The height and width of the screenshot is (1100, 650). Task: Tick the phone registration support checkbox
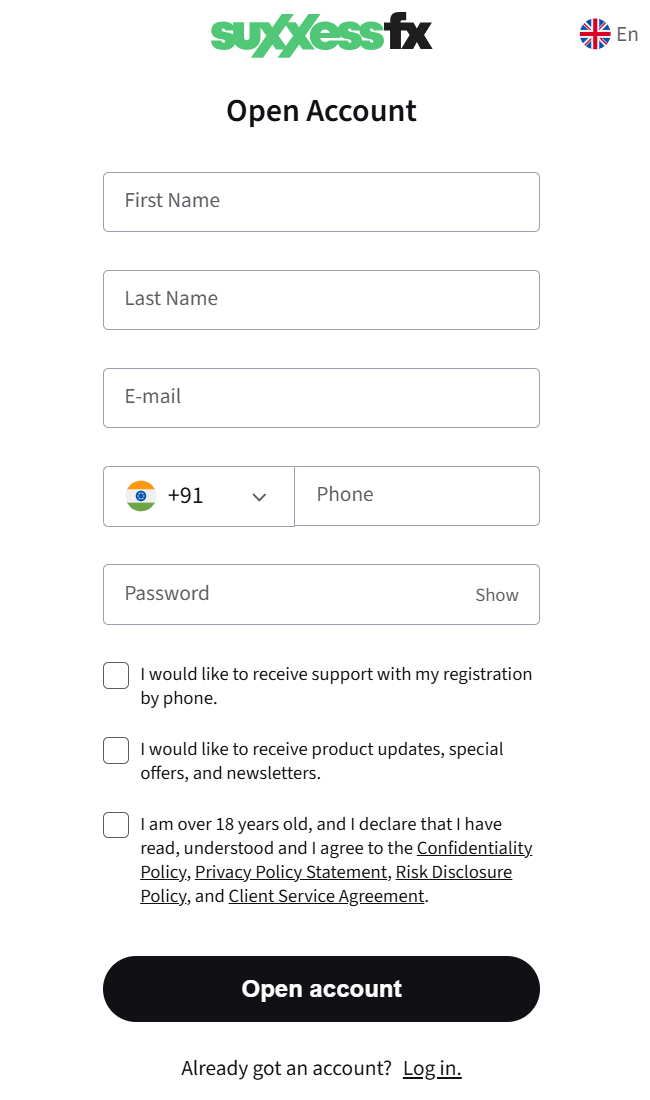click(x=116, y=675)
